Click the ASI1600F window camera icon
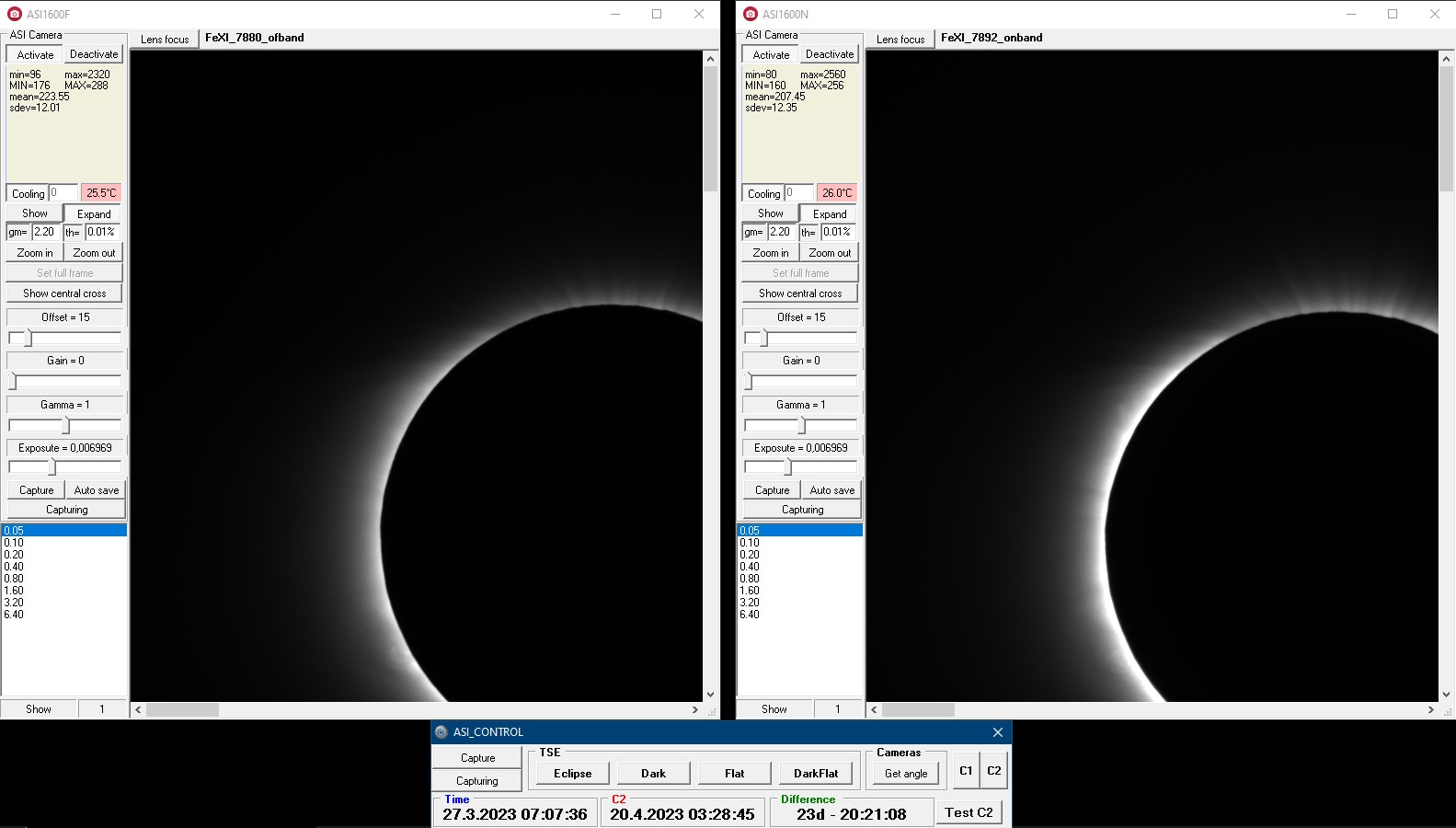 click(15, 14)
